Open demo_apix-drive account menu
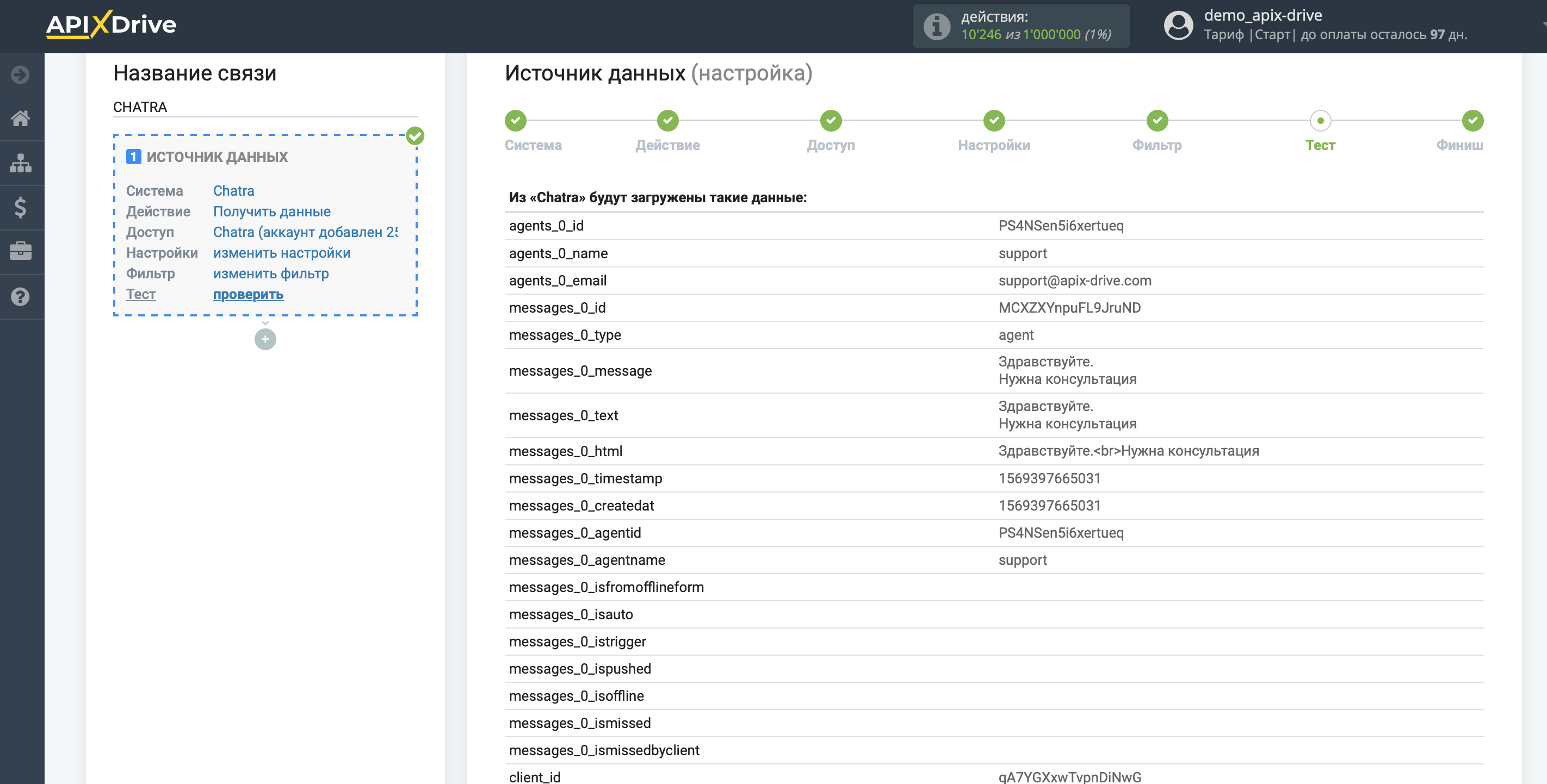 pyautogui.click(x=1263, y=15)
